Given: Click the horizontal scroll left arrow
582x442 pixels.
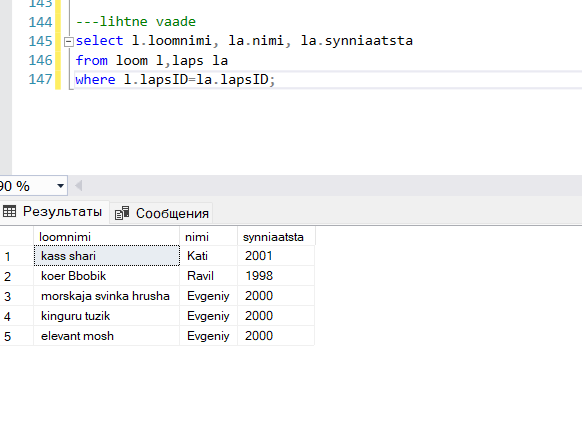Looking at the screenshot, I should (x=78, y=186).
